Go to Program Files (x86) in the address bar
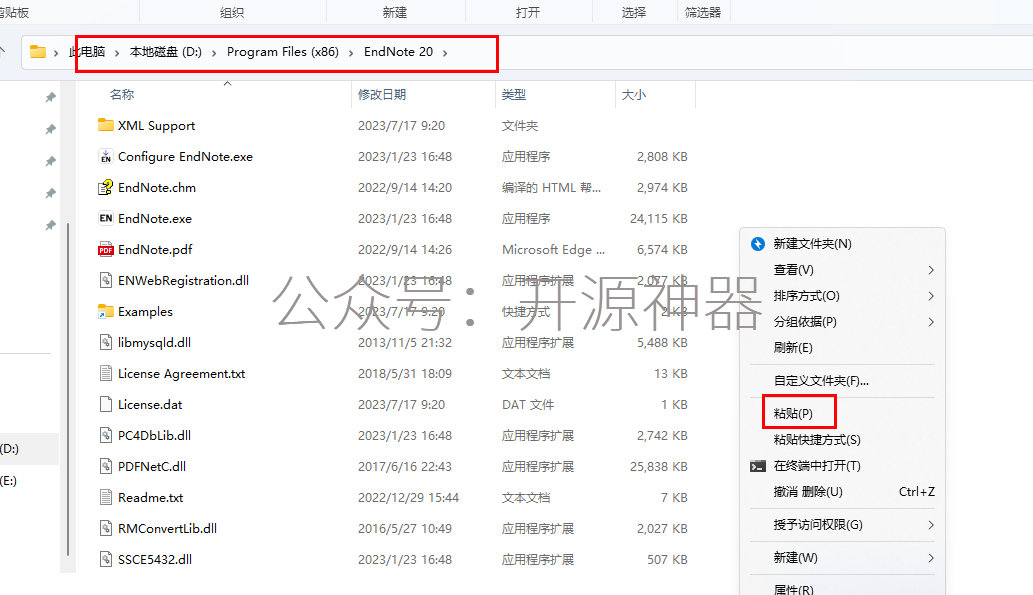The height and width of the screenshot is (595, 1033). coord(283,51)
